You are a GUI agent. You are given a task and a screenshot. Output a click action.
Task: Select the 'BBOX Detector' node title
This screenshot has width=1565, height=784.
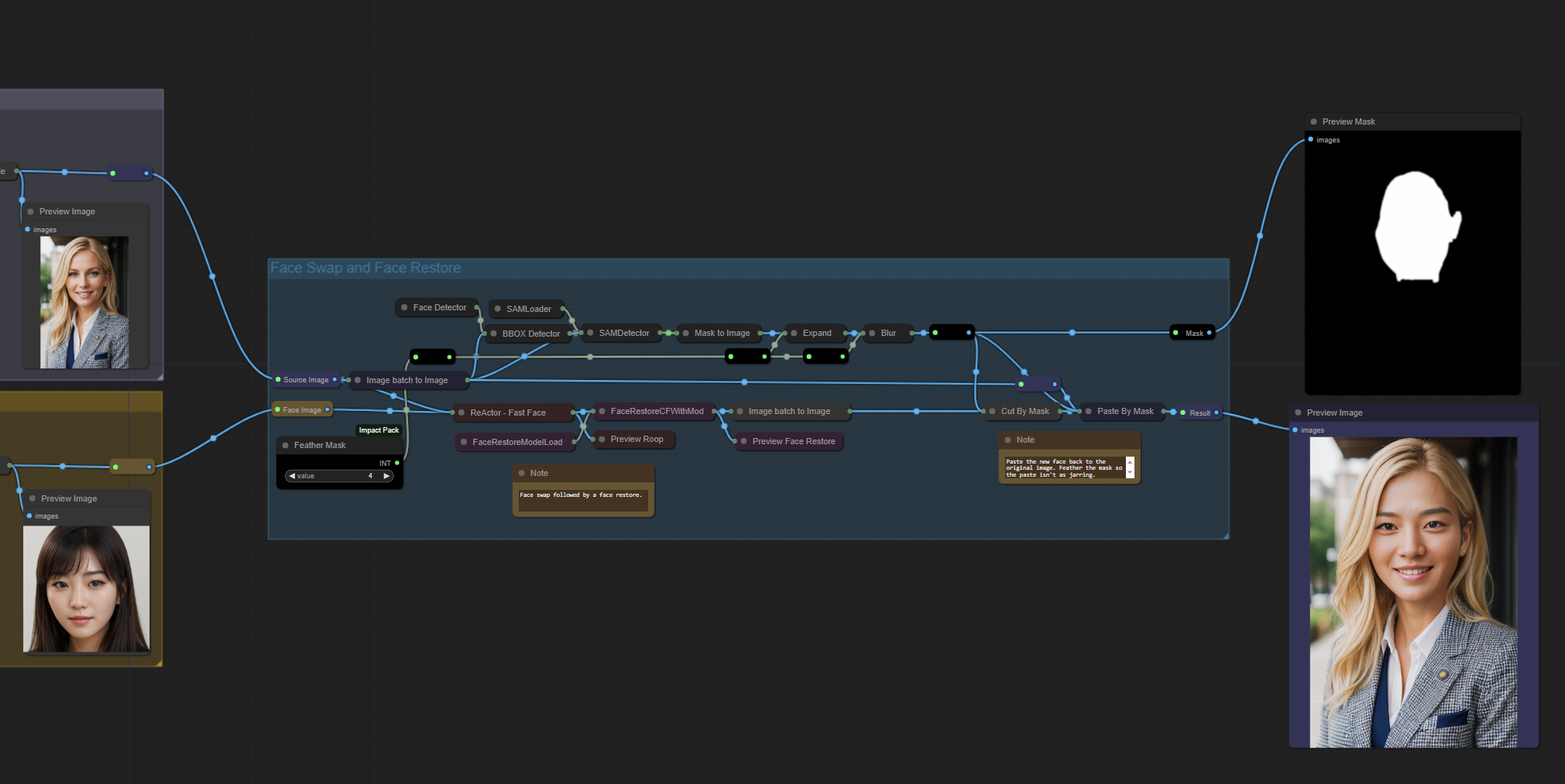coord(531,334)
